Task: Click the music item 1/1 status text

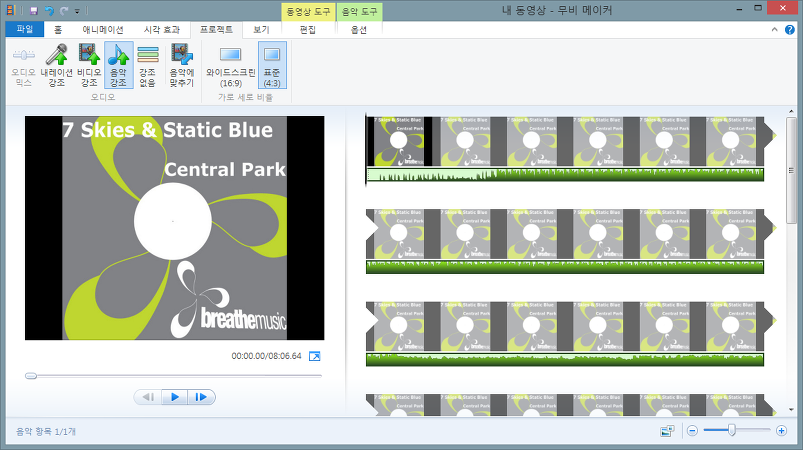Action: [46, 432]
